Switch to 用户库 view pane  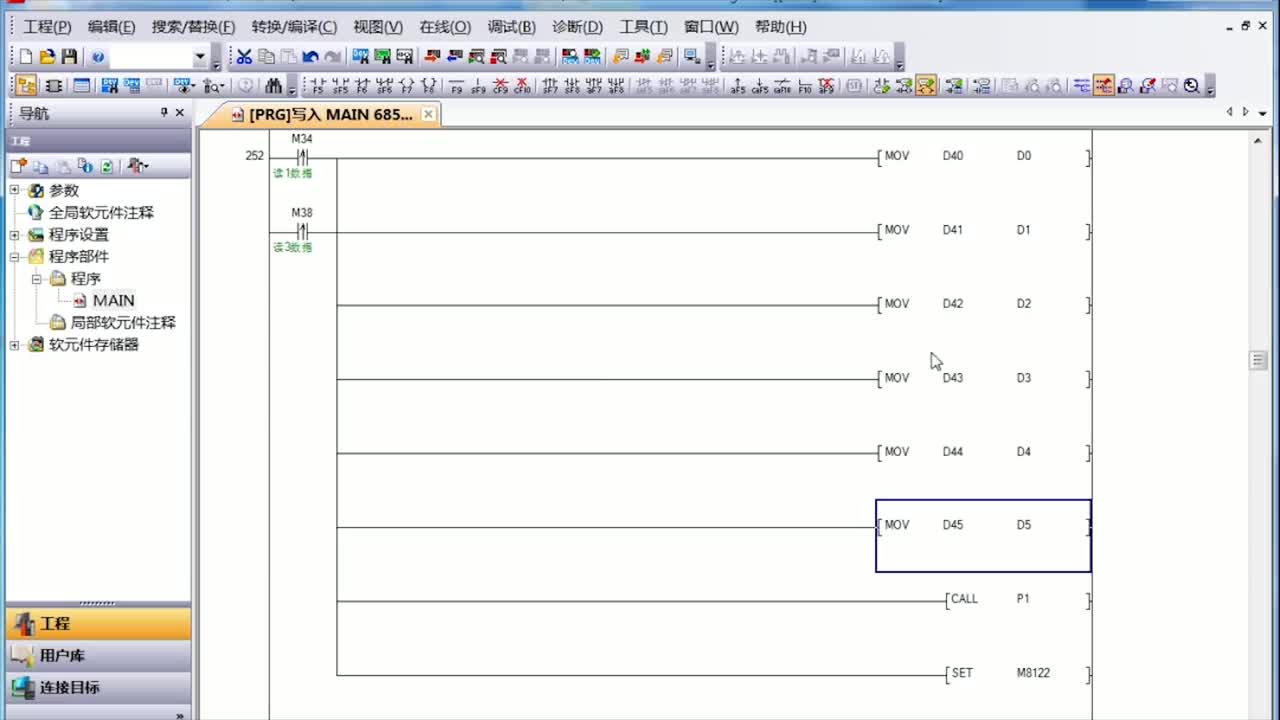97,655
